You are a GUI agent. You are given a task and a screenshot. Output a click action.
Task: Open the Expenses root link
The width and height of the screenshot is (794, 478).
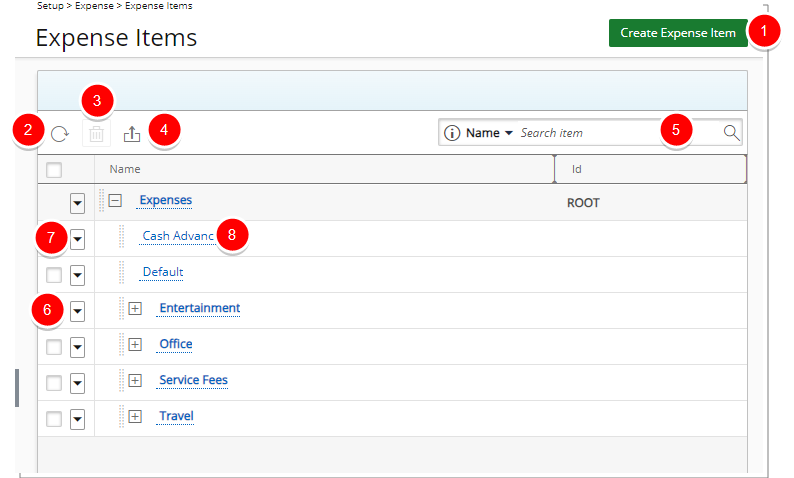click(x=166, y=200)
